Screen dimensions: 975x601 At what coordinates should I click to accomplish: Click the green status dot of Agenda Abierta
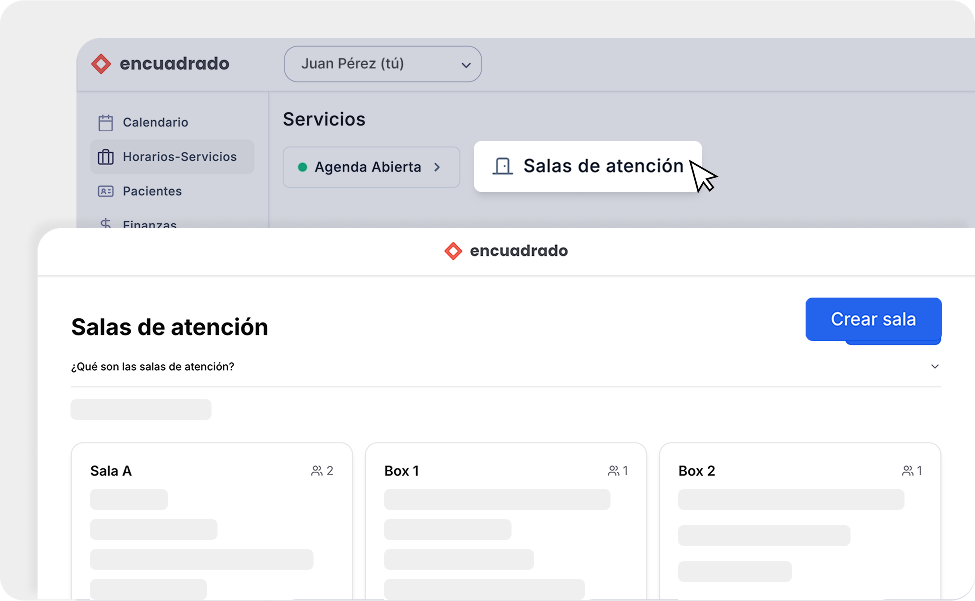[302, 167]
